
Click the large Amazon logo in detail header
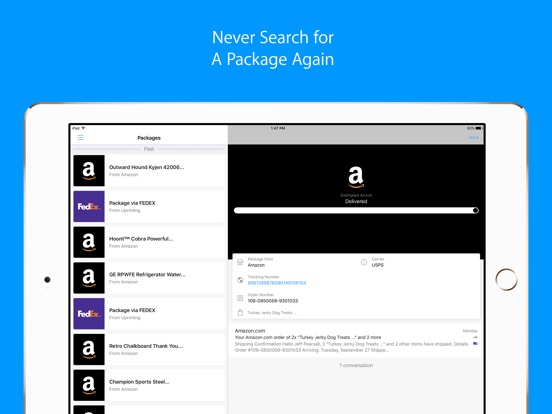click(x=356, y=177)
